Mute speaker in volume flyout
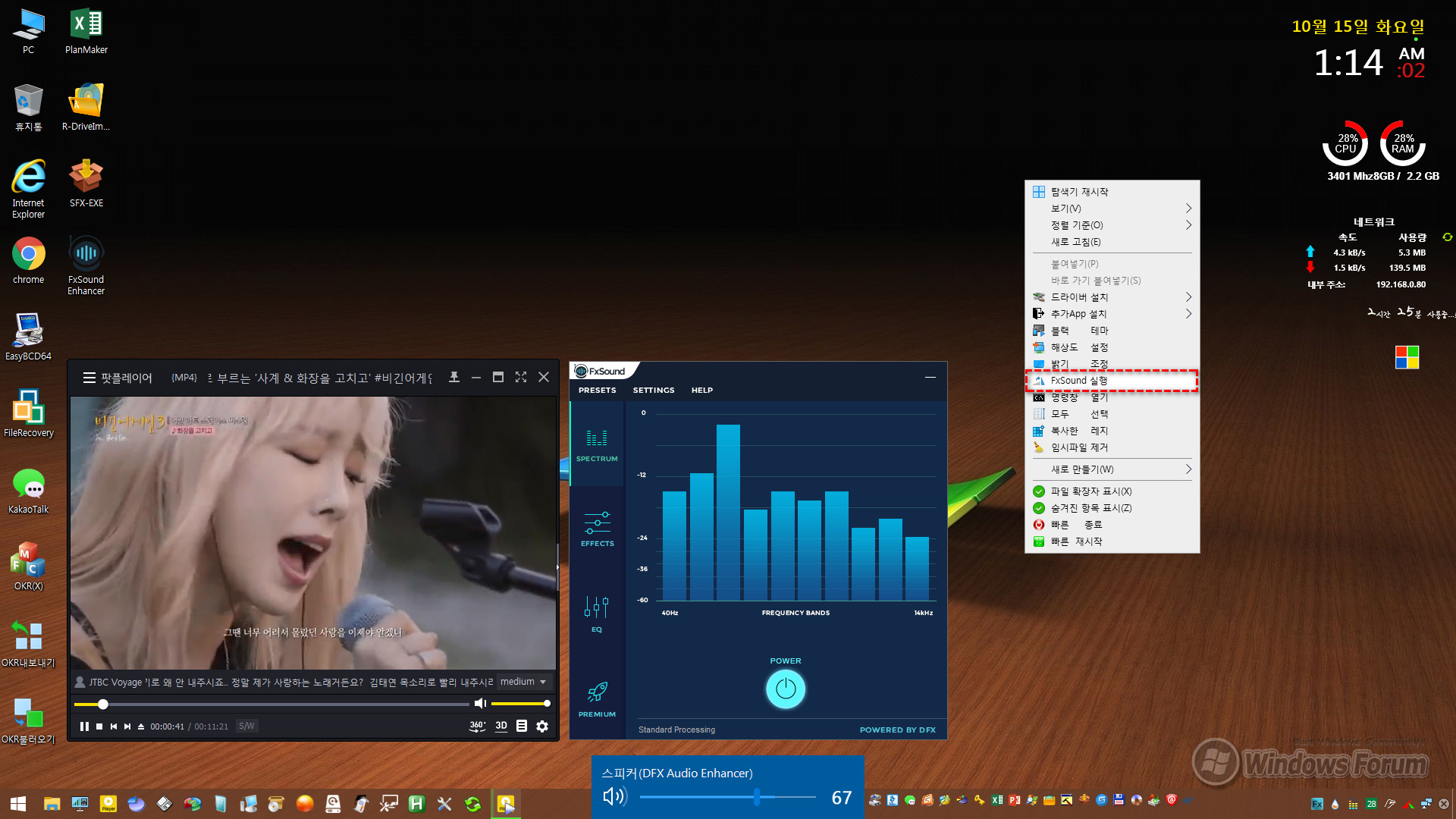The image size is (1456, 819). pos(614,796)
